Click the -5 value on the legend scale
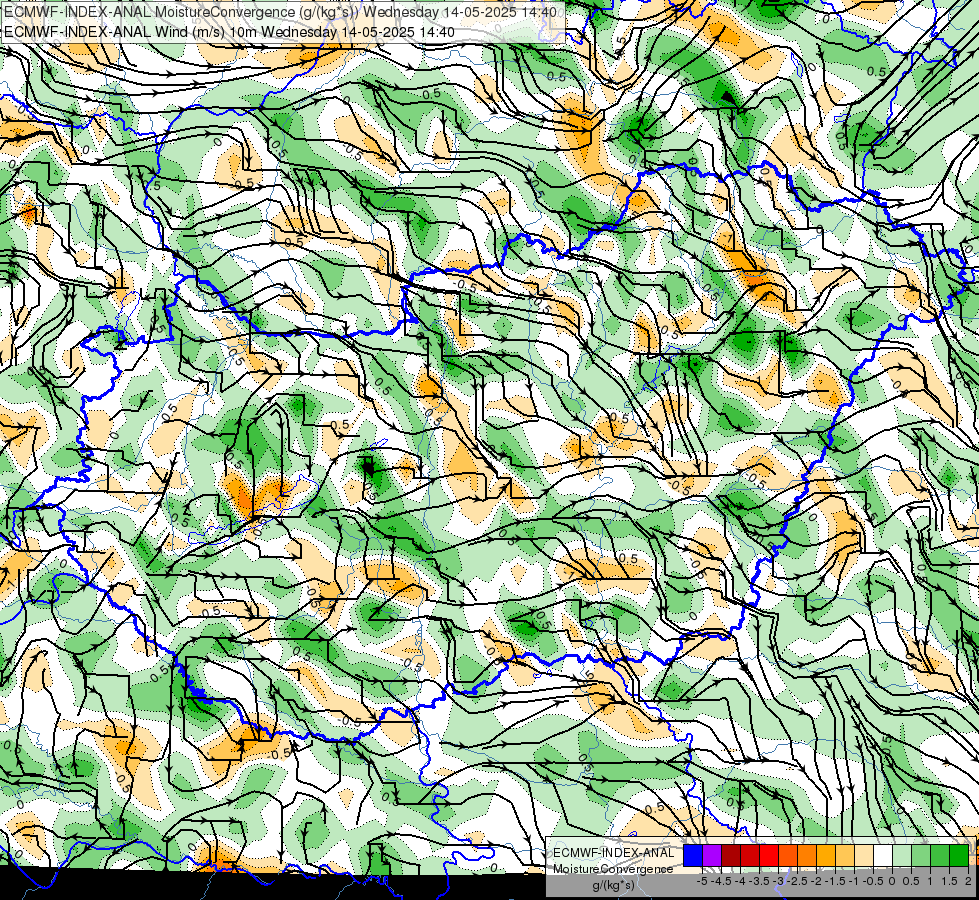This screenshot has width=979, height=900. 702,881
